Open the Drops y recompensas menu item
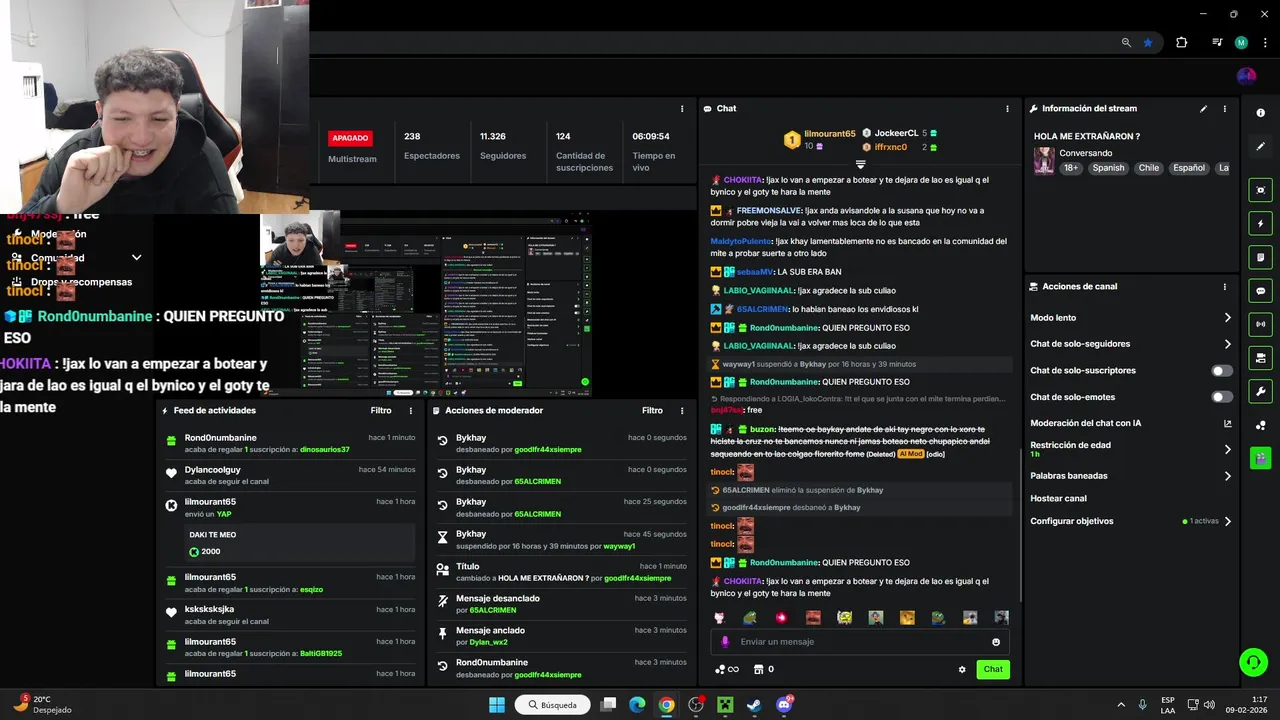The image size is (1280, 720). pyautogui.click(x=81, y=282)
